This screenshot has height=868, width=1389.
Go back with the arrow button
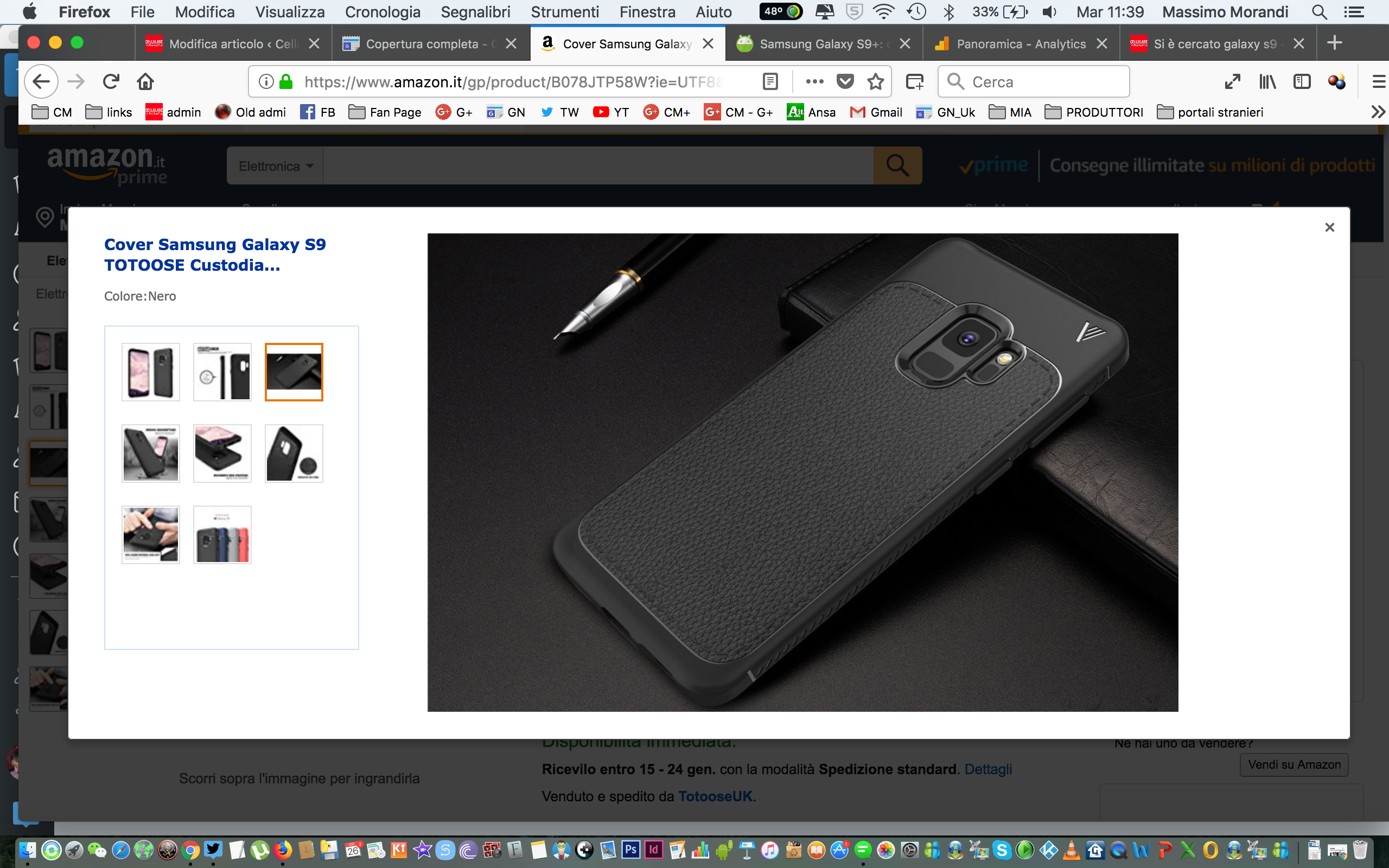tap(41, 81)
